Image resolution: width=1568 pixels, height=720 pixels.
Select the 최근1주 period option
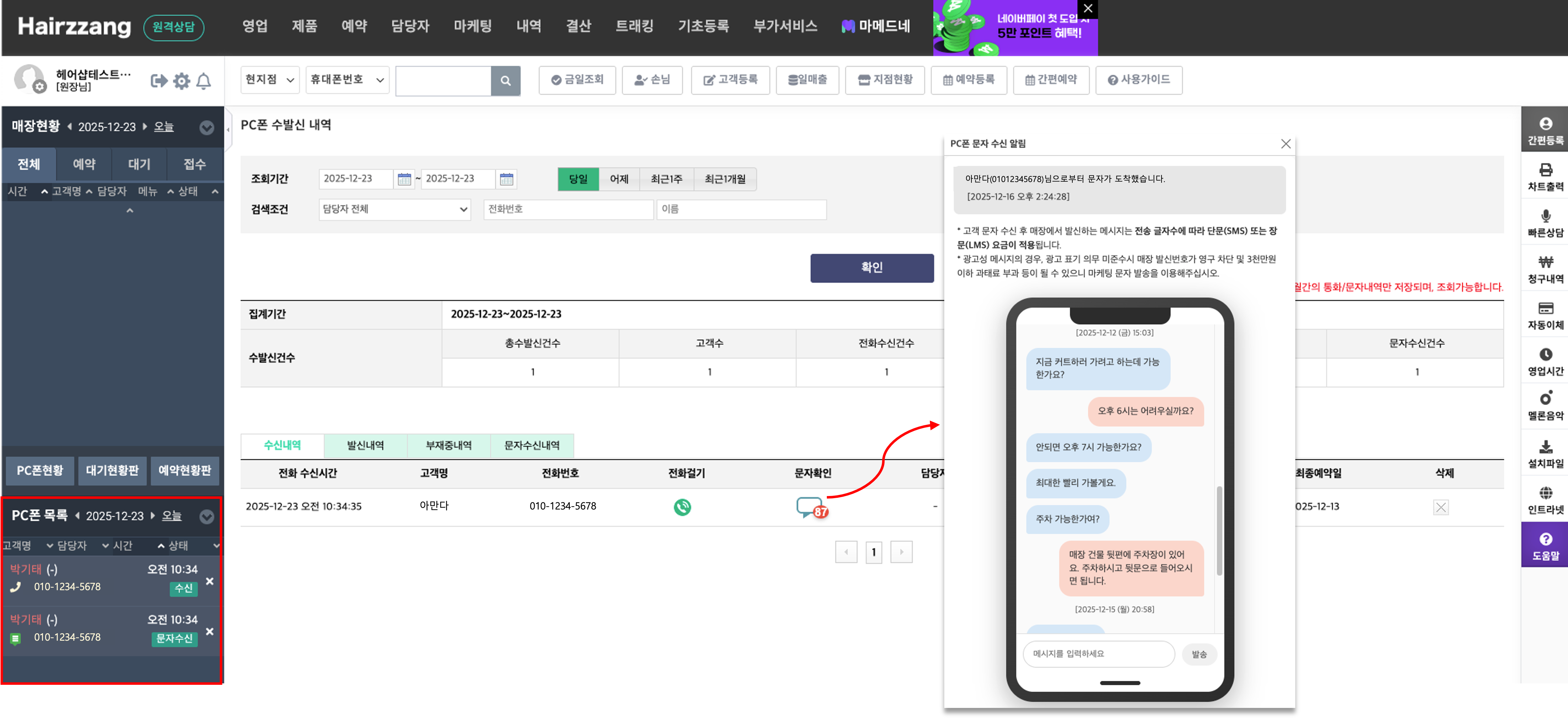coord(666,179)
